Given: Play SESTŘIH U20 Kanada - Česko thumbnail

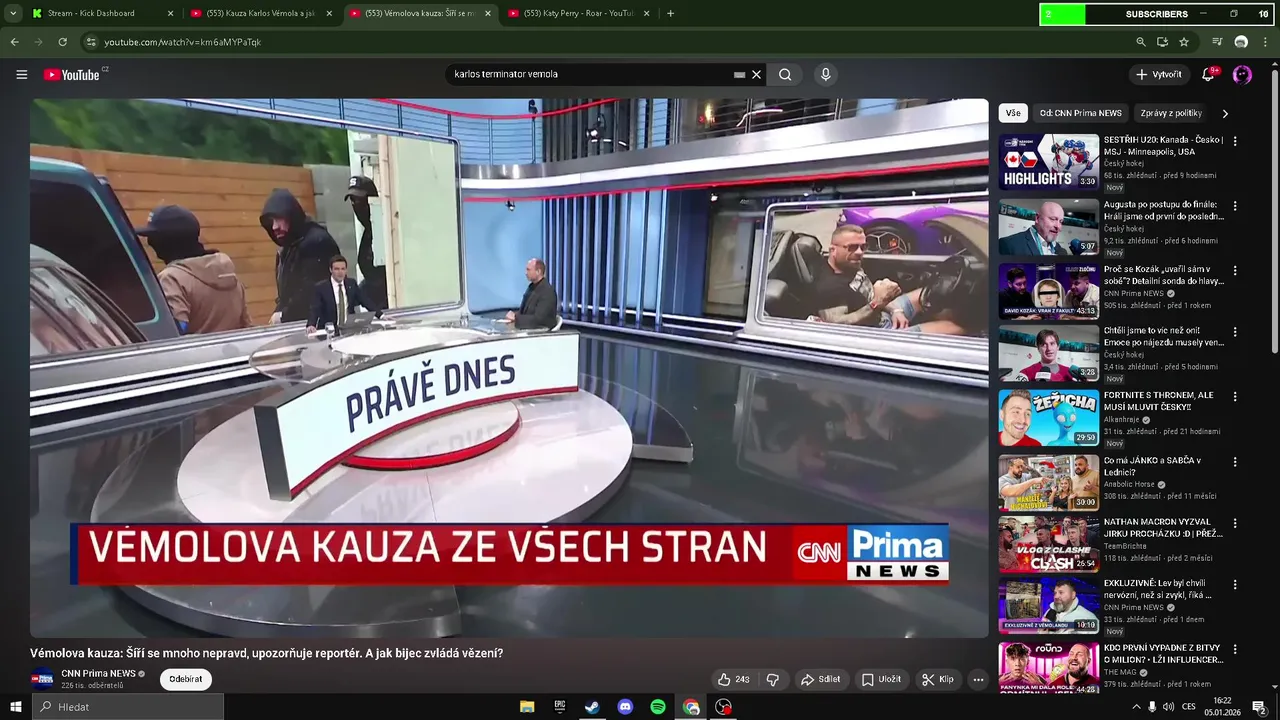Looking at the screenshot, I should coord(1048,161).
